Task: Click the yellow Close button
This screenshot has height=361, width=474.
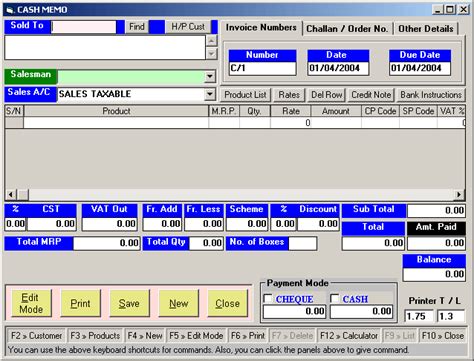Action: (227, 303)
